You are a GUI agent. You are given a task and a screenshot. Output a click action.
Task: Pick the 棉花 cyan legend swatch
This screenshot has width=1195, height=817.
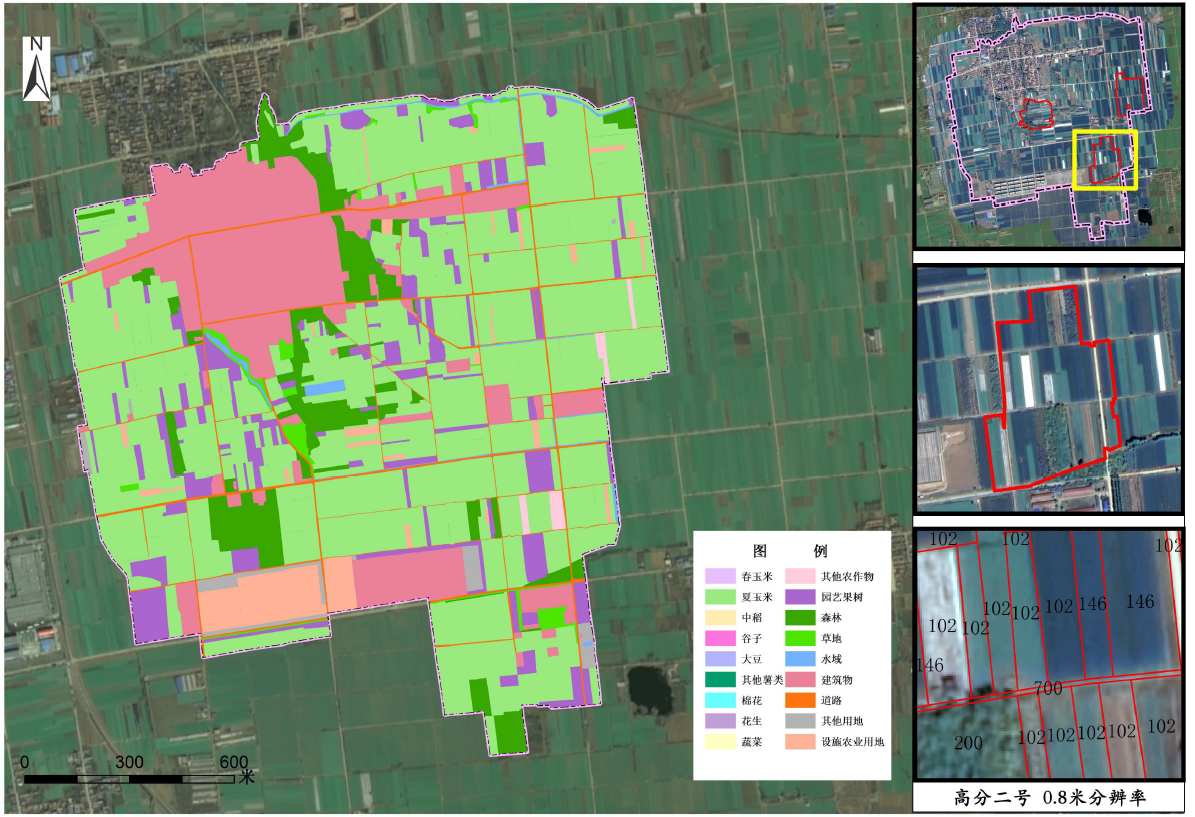pyautogui.click(x=719, y=700)
